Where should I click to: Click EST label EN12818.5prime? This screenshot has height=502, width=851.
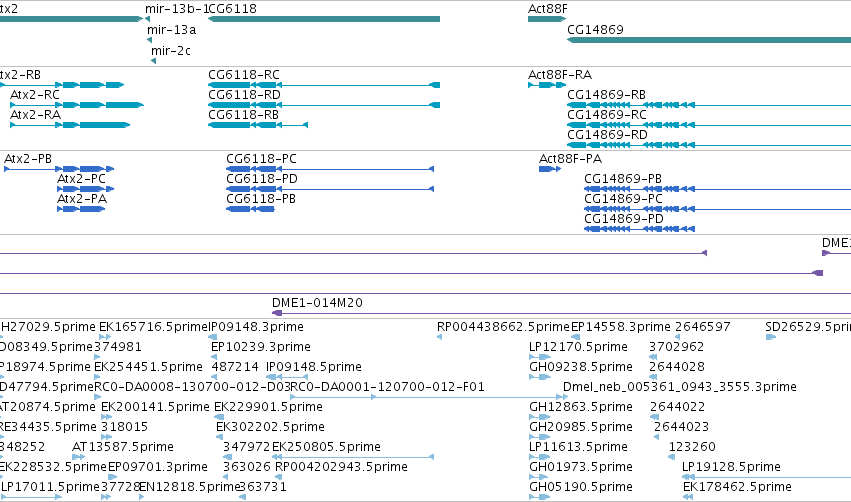pyautogui.click(x=189, y=488)
